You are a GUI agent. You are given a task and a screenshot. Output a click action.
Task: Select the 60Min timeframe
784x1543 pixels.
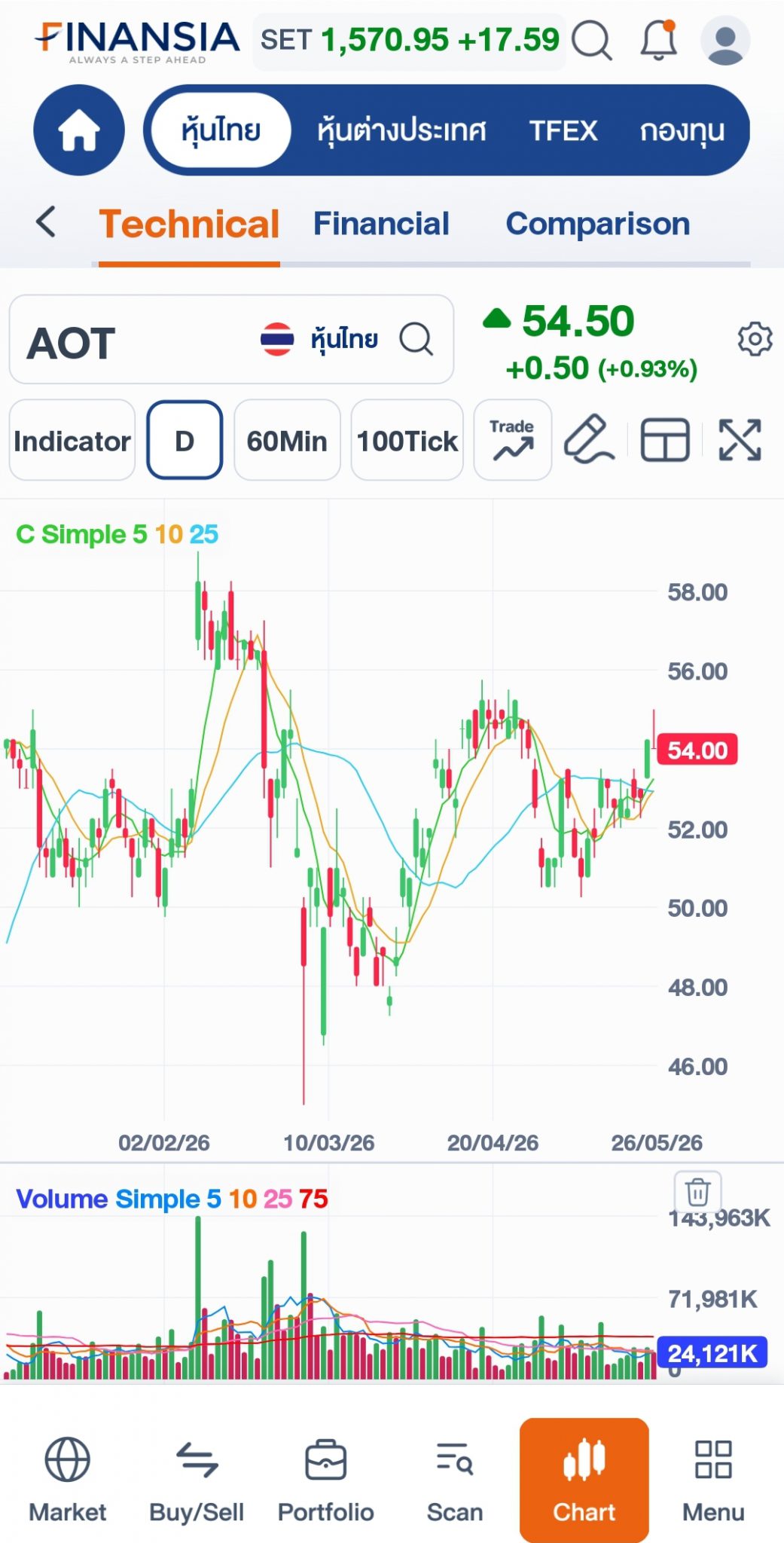287,440
